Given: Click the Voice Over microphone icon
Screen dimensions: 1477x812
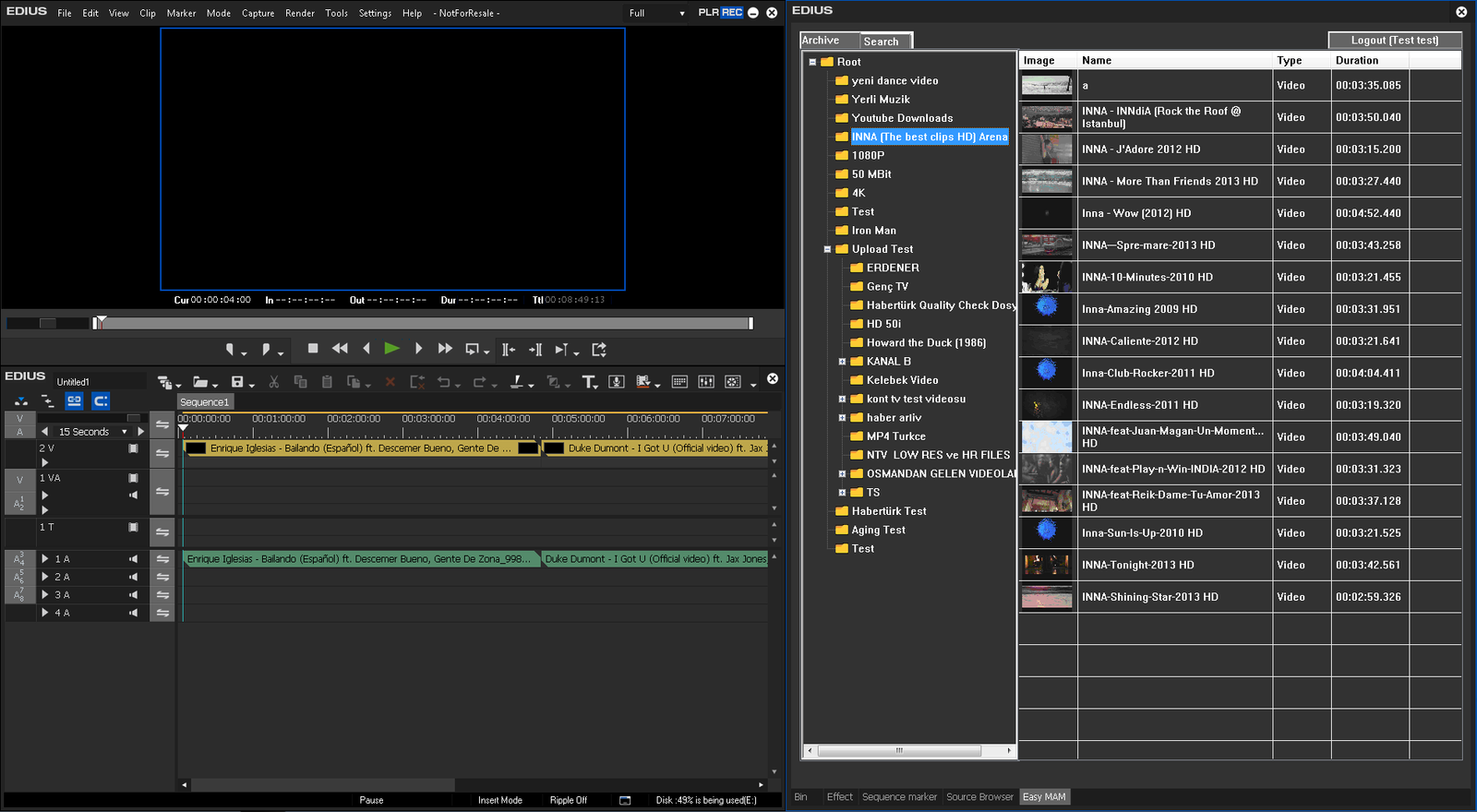Looking at the screenshot, I should [x=617, y=382].
